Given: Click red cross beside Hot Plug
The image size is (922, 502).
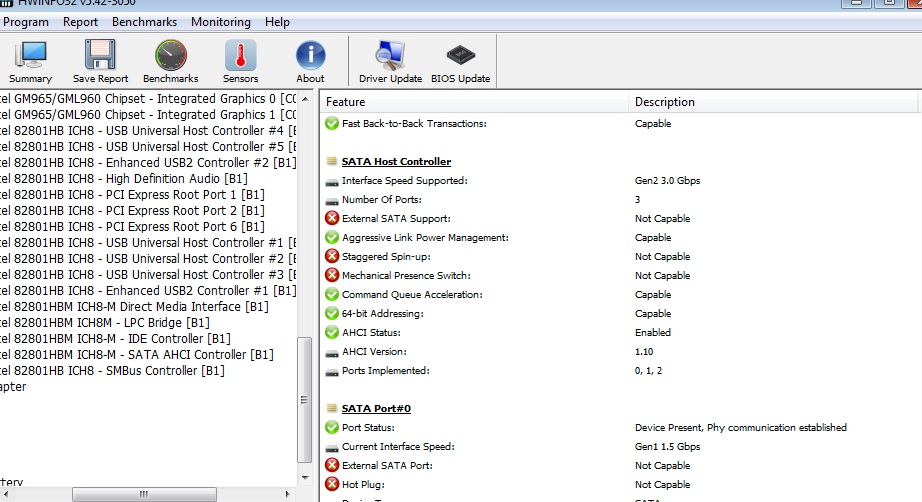Looking at the screenshot, I should pos(332,484).
